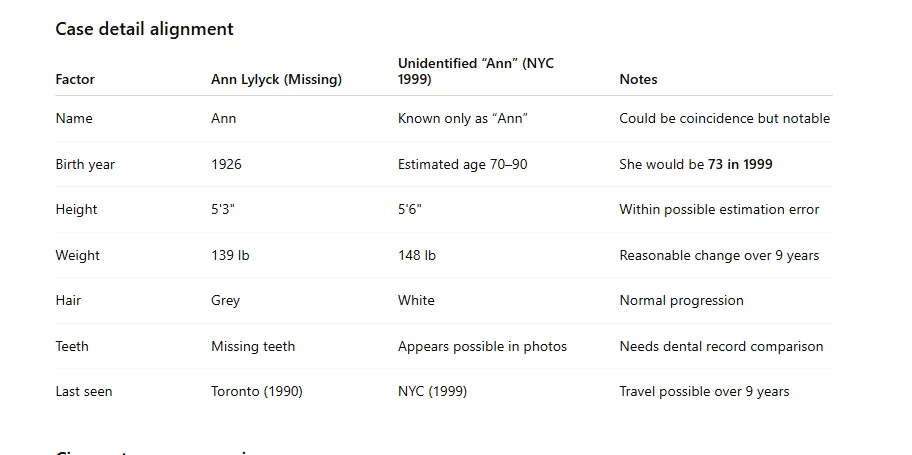Click the 'Within possible estimation error' note

click(719, 210)
